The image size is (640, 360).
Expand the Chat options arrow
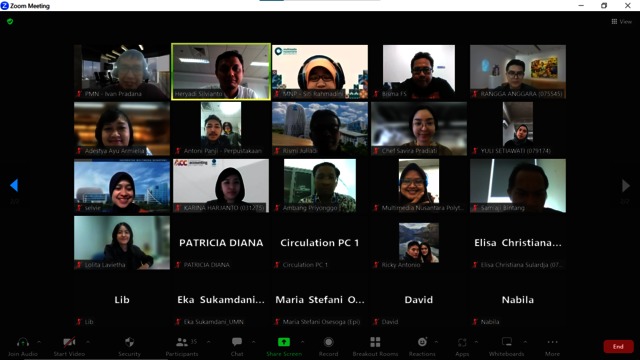253,342
